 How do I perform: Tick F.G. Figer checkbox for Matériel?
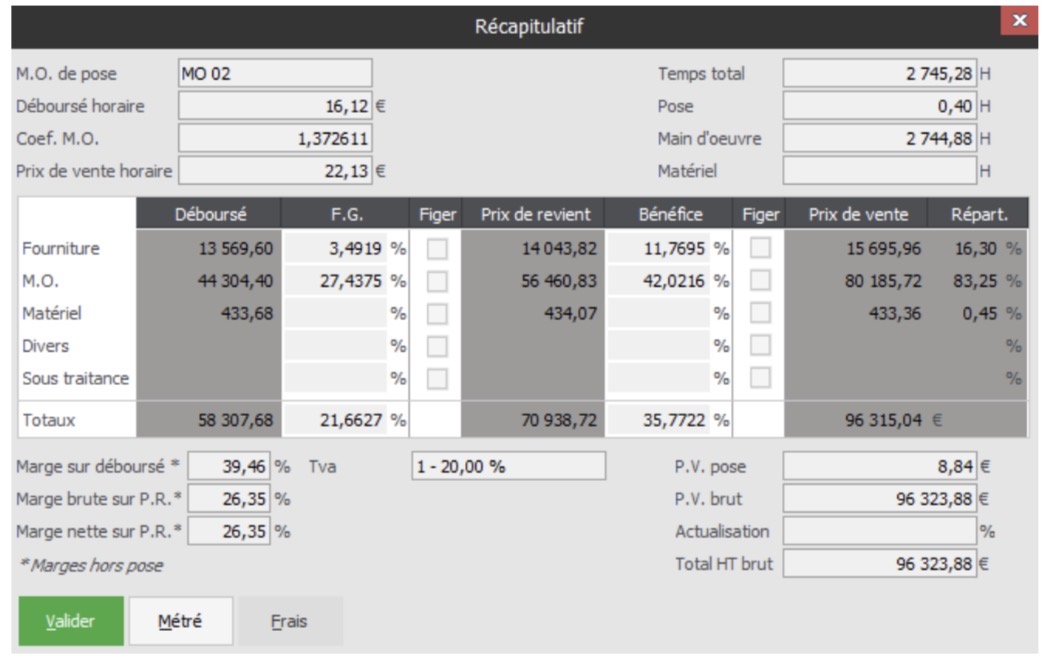pos(437,314)
